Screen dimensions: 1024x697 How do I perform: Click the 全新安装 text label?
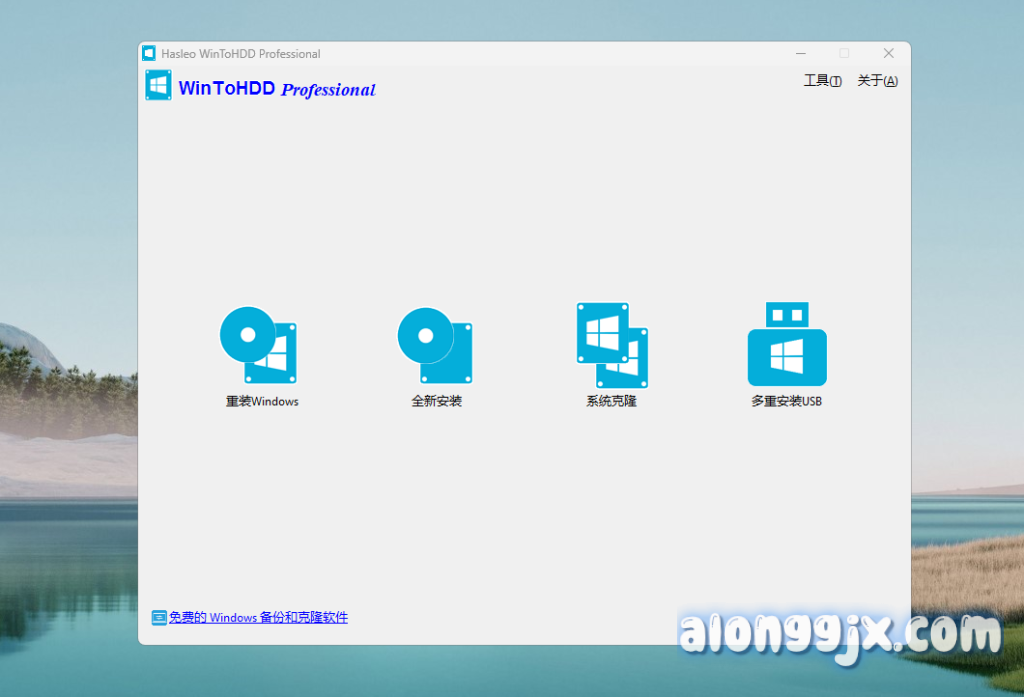[436, 401]
